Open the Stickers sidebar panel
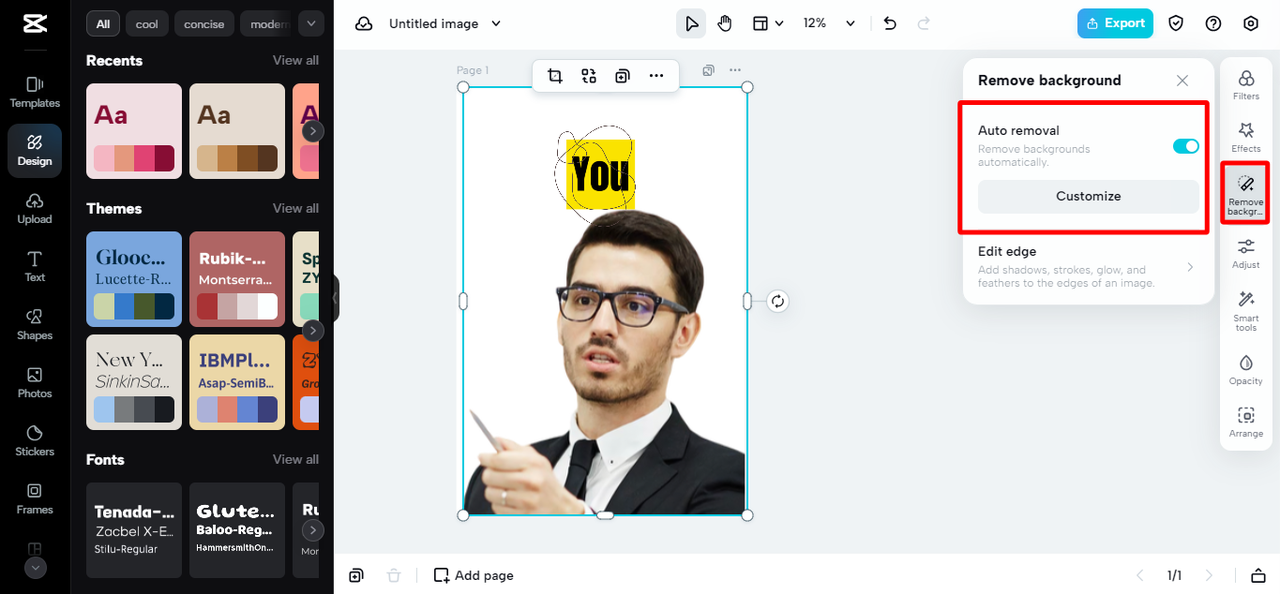Viewport: 1280px width, 594px height. (x=35, y=440)
